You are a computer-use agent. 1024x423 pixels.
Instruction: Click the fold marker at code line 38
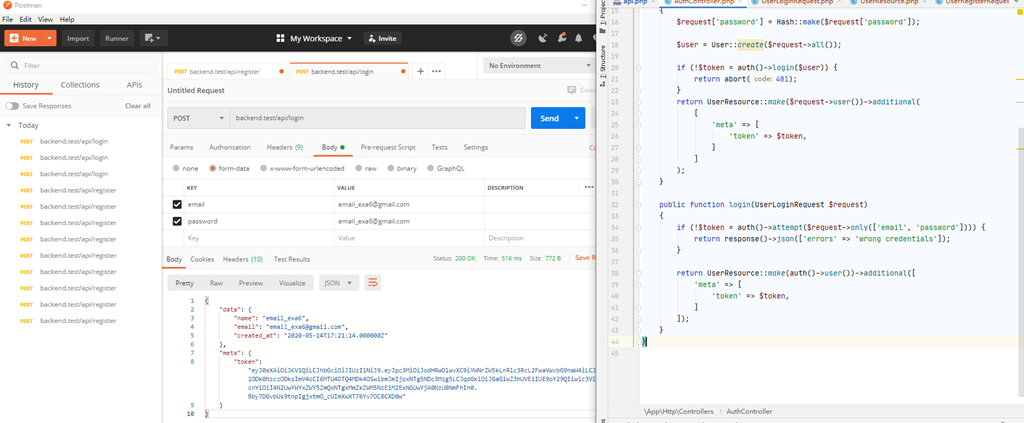tap(639, 273)
